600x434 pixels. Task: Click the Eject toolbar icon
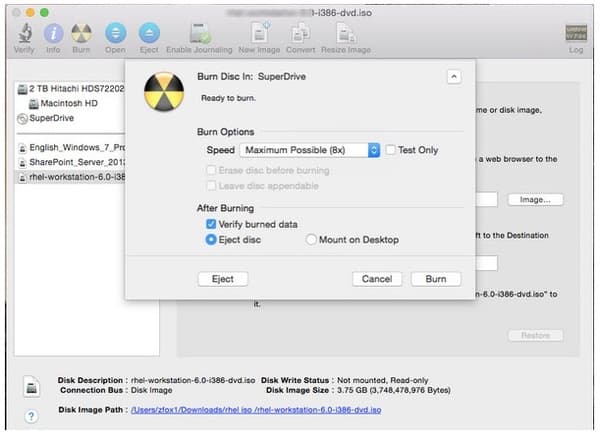pyautogui.click(x=149, y=33)
